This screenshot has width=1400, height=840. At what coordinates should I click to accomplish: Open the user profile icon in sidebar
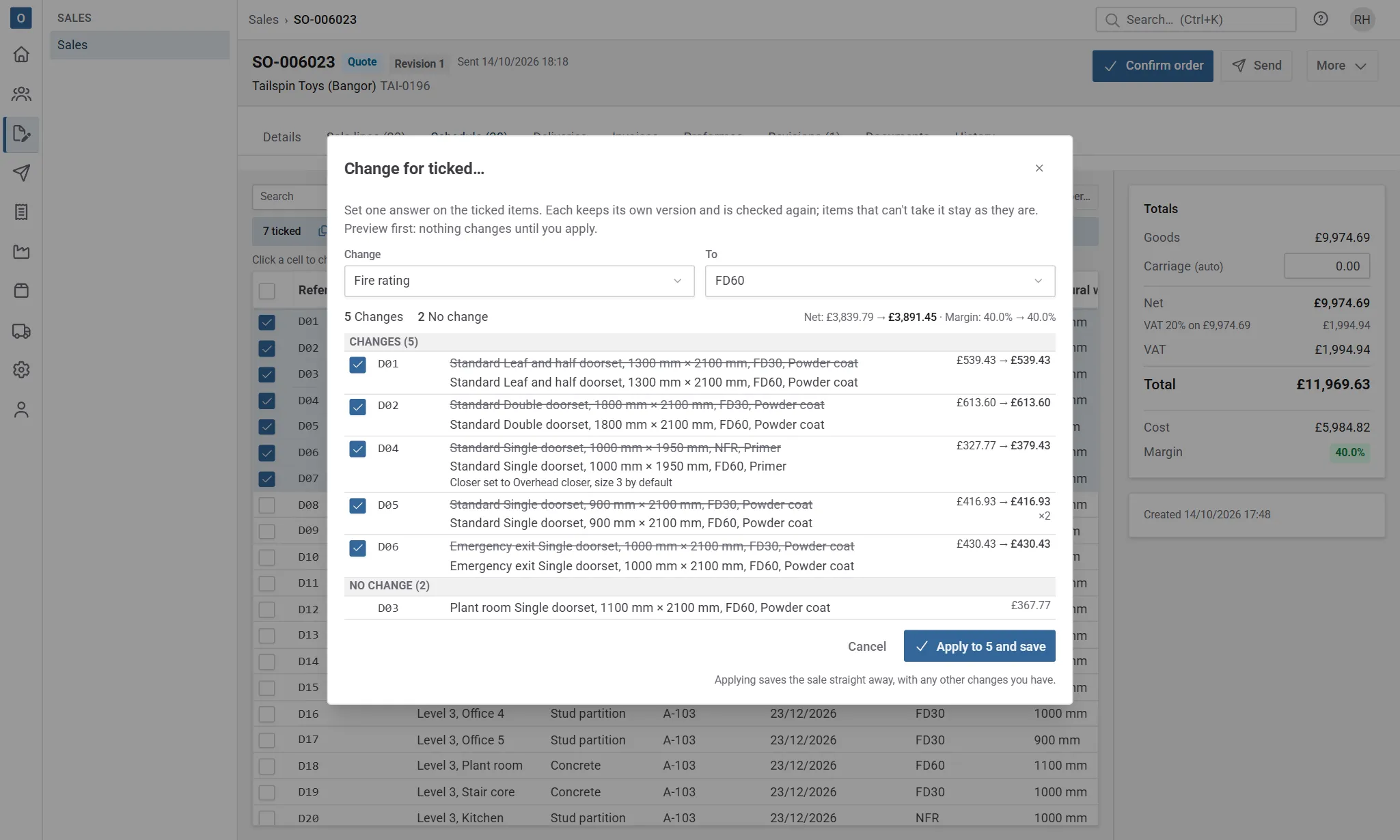click(21, 409)
